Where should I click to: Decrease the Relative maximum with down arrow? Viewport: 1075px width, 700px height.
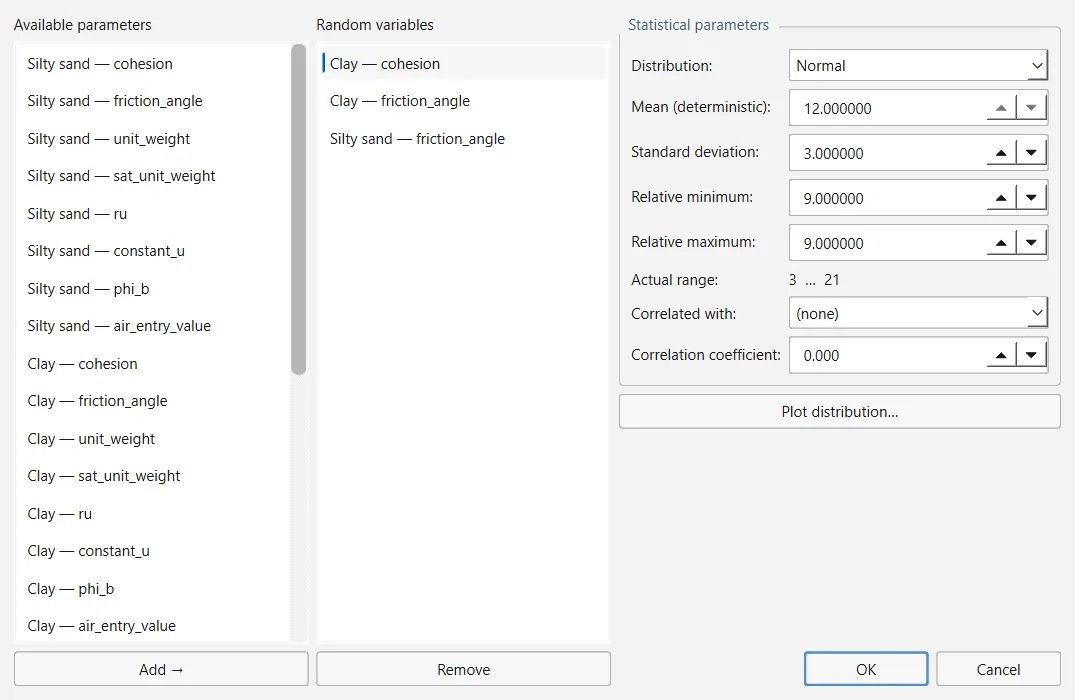tap(1031, 243)
